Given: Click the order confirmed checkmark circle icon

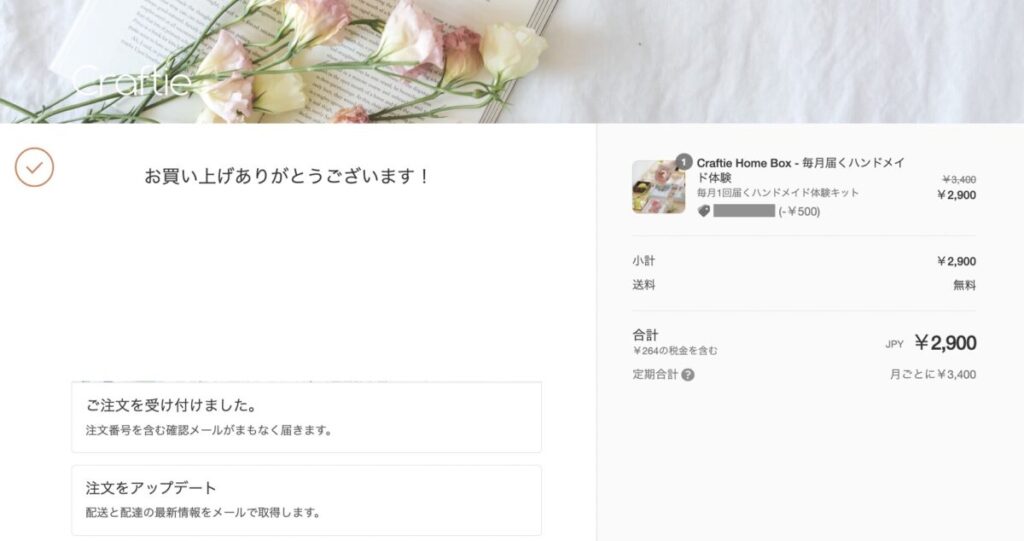Looking at the screenshot, I should 35,167.
